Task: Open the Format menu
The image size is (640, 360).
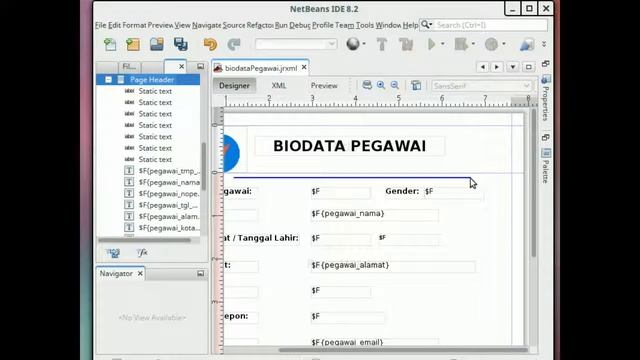Action: (134, 25)
